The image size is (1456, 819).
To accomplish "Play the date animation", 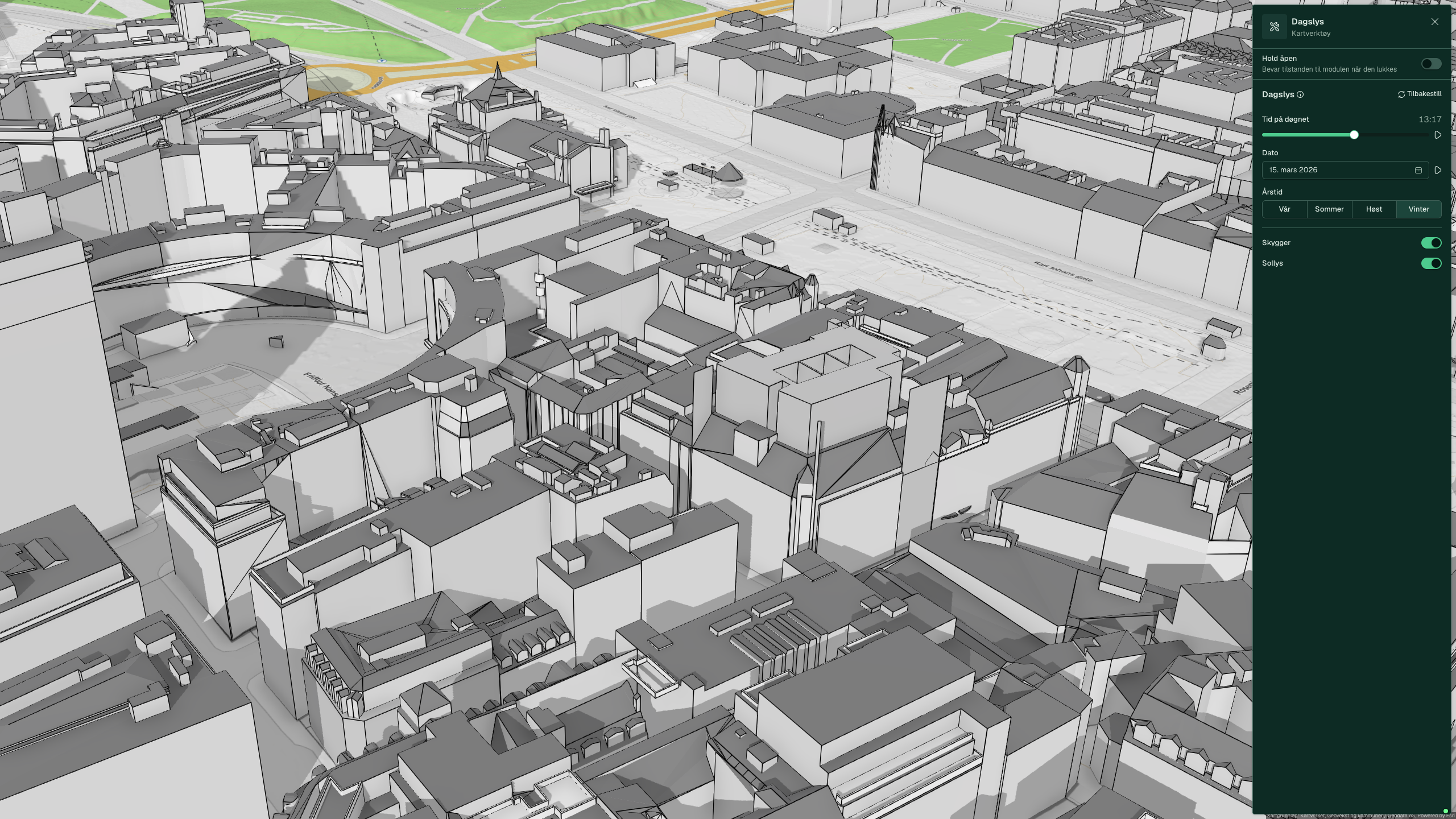I will tap(1438, 170).
